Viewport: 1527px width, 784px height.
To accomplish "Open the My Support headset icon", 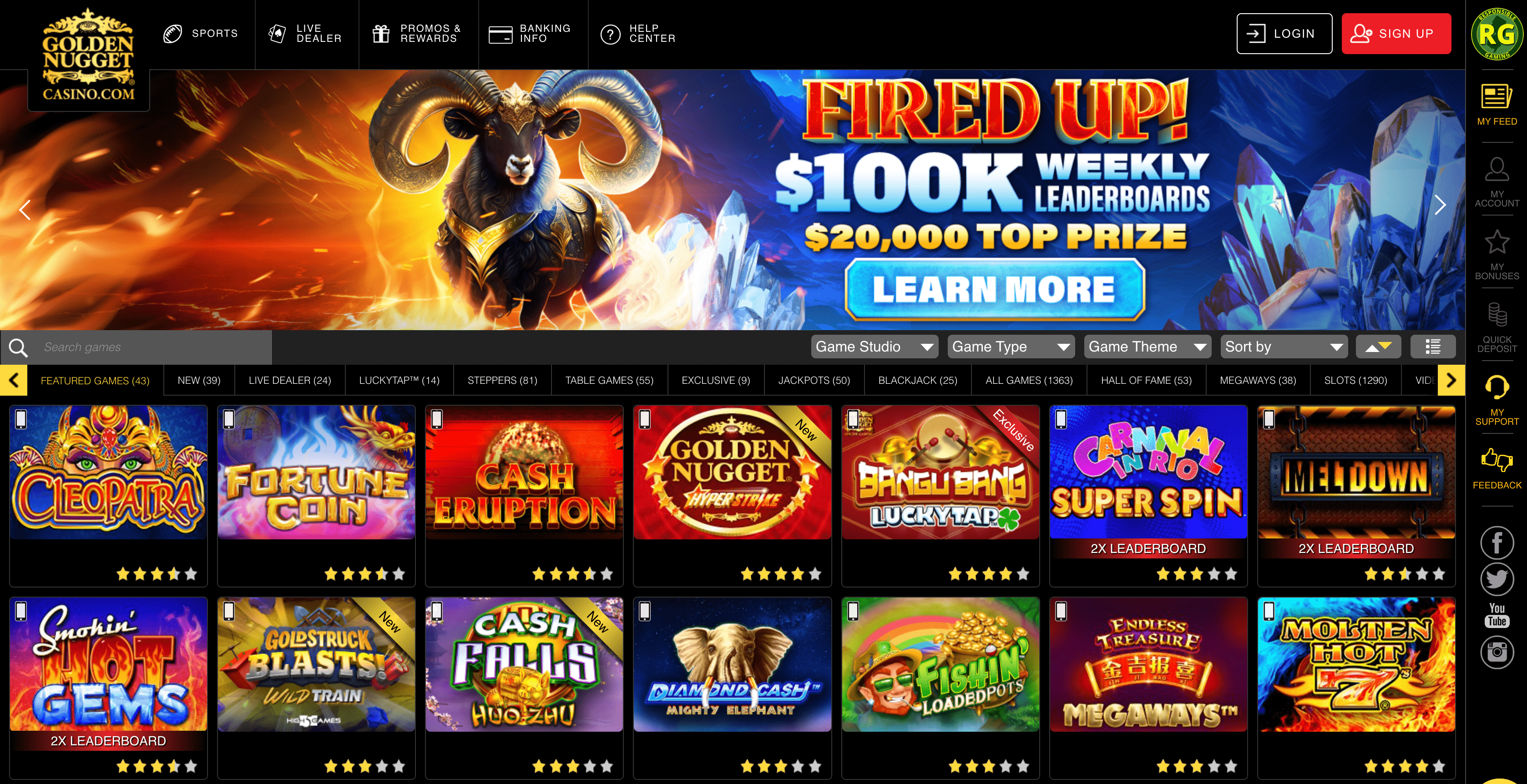I will point(1497,387).
